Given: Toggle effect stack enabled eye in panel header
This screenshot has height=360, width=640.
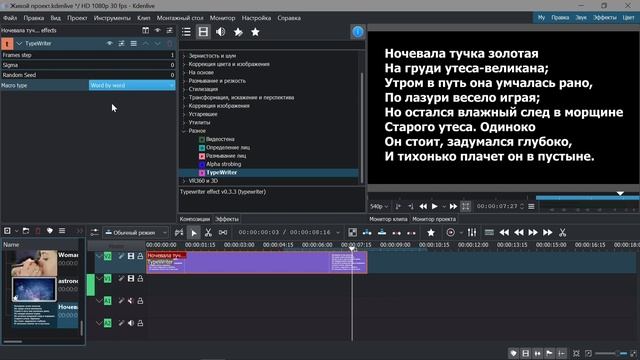Looking at the screenshot, I should tap(158, 30).
